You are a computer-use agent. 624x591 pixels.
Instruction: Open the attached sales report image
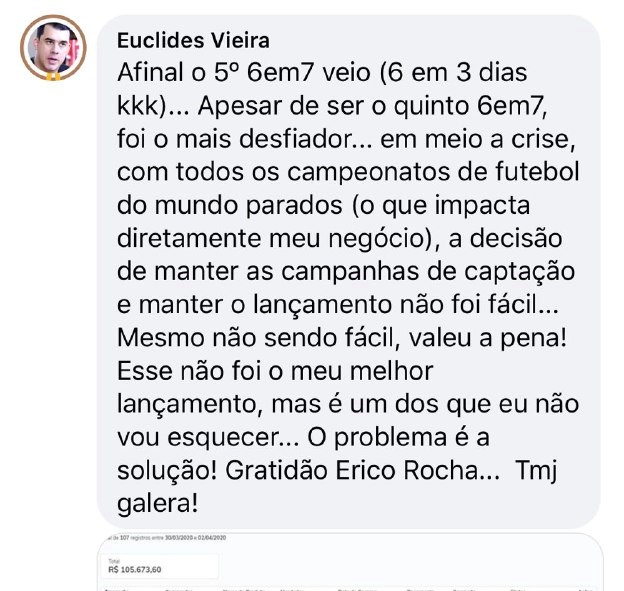pos(350,562)
